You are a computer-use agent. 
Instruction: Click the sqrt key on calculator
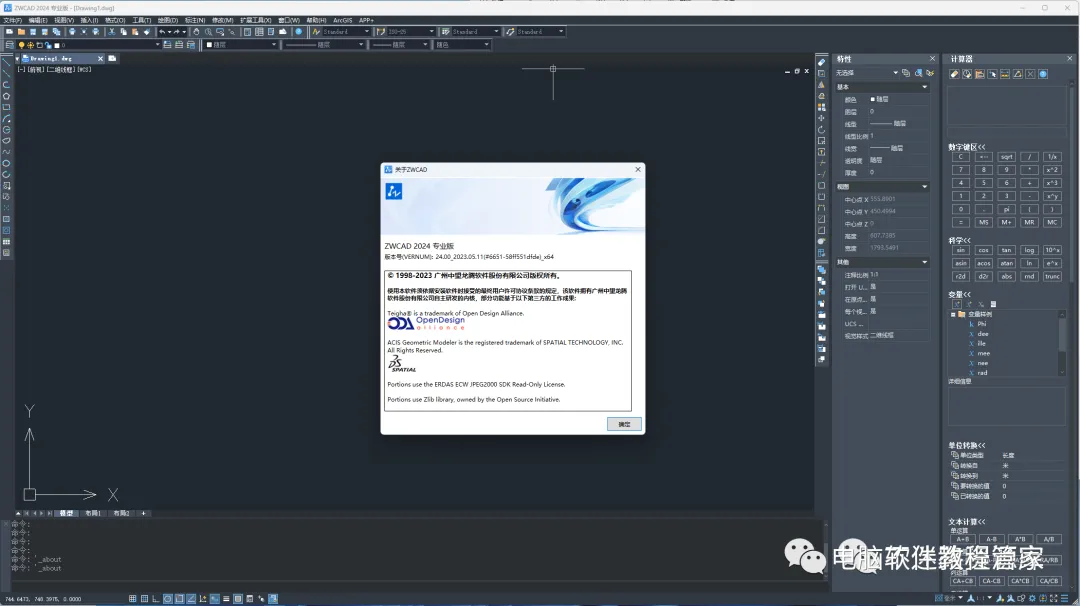[1006, 157]
